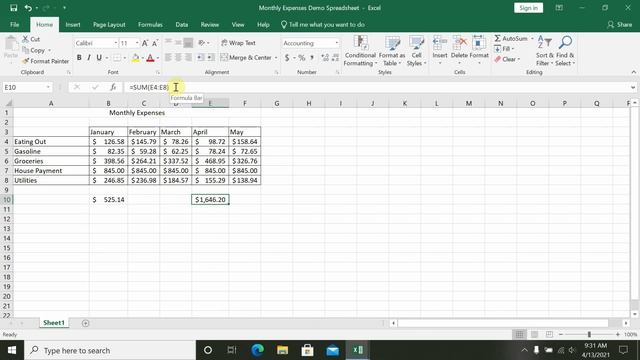Switch to the Data tab

point(182,24)
